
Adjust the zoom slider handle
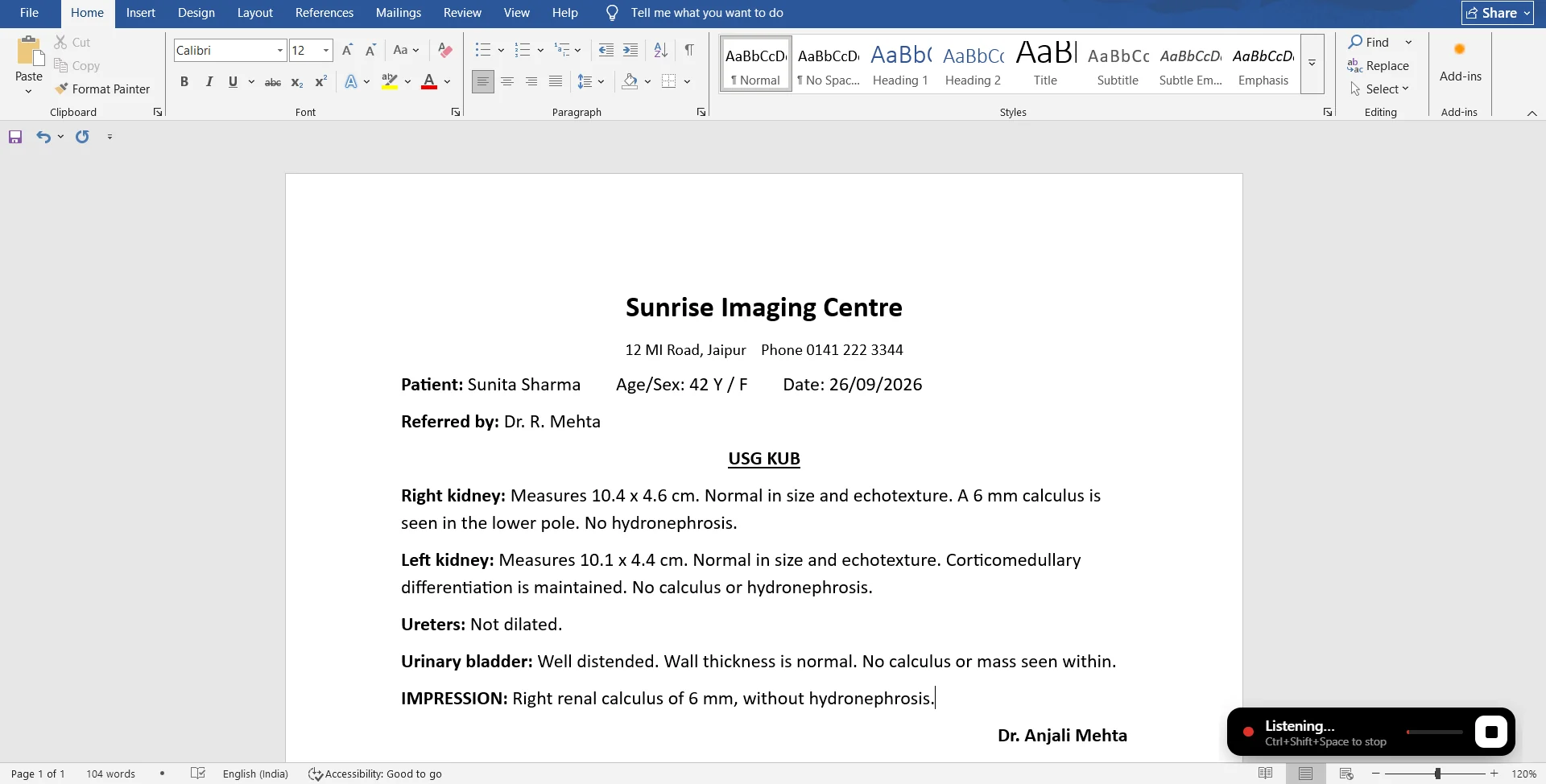(1437, 774)
